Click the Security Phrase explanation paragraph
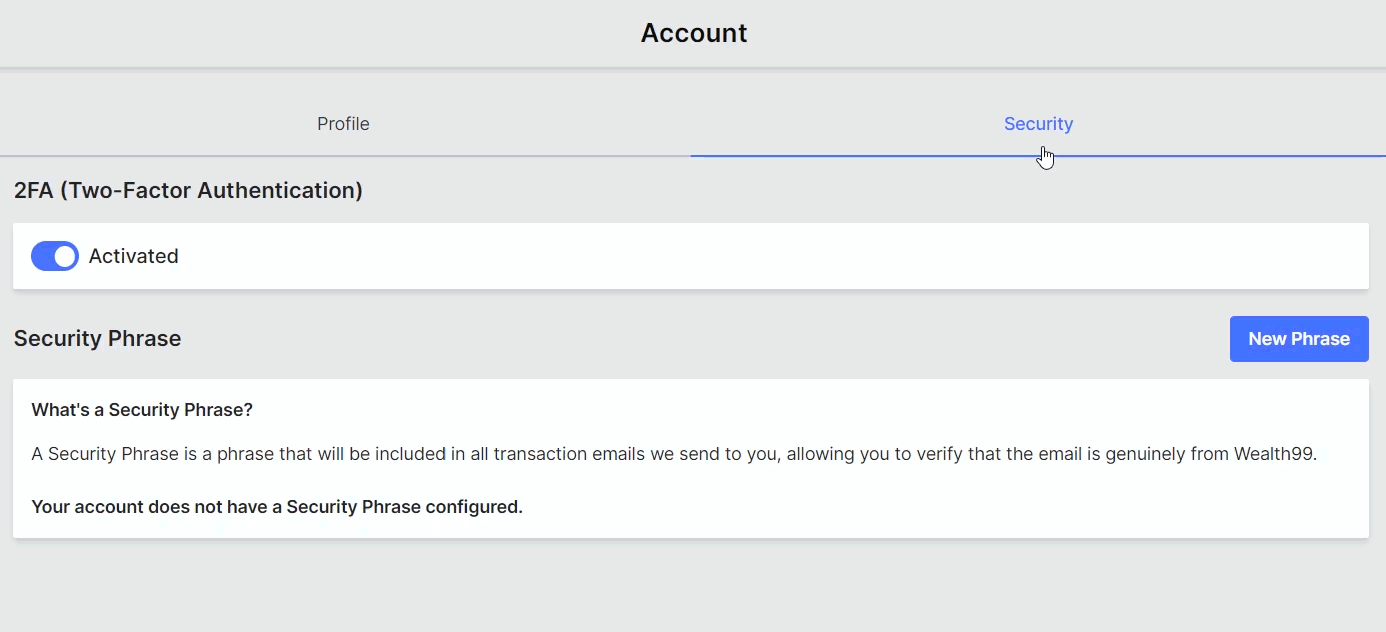This screenshot has width=1386, height=632. (675, 454)
